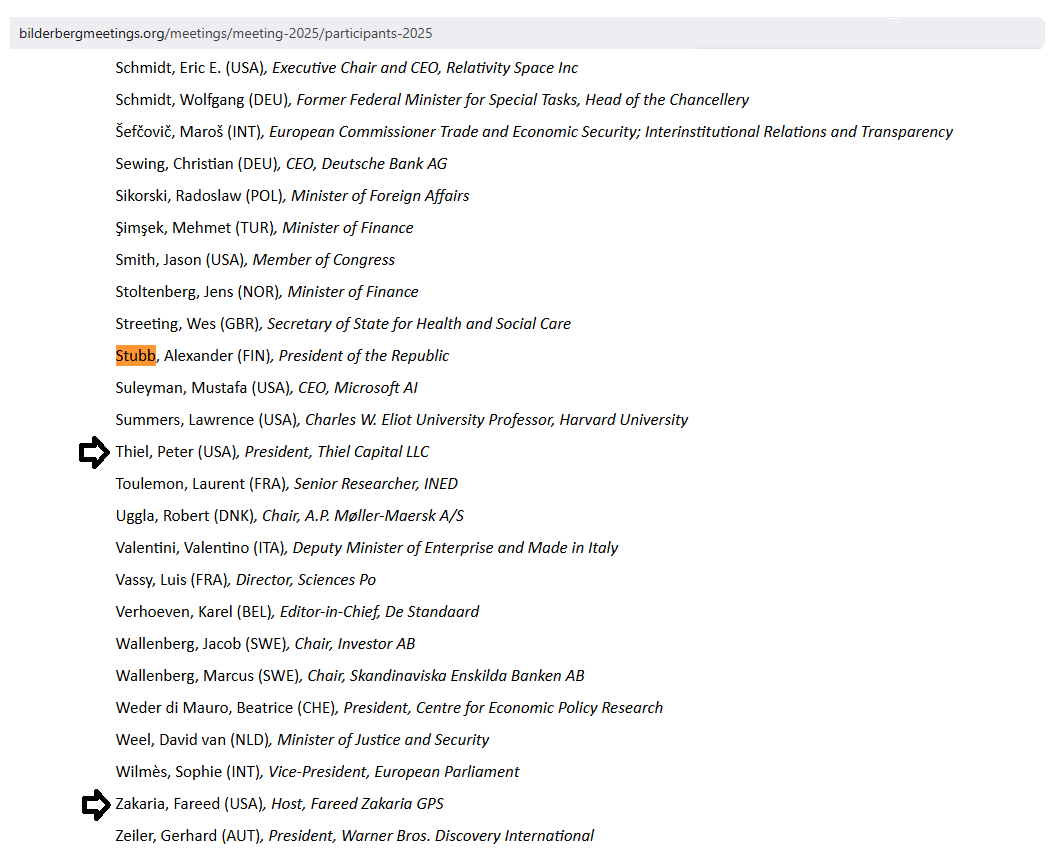Click 'Member of Congress' next to Smith, Jason
The width and height of the screenshot is (1048, 852).
pyautogui.click(x=323, y=260)
